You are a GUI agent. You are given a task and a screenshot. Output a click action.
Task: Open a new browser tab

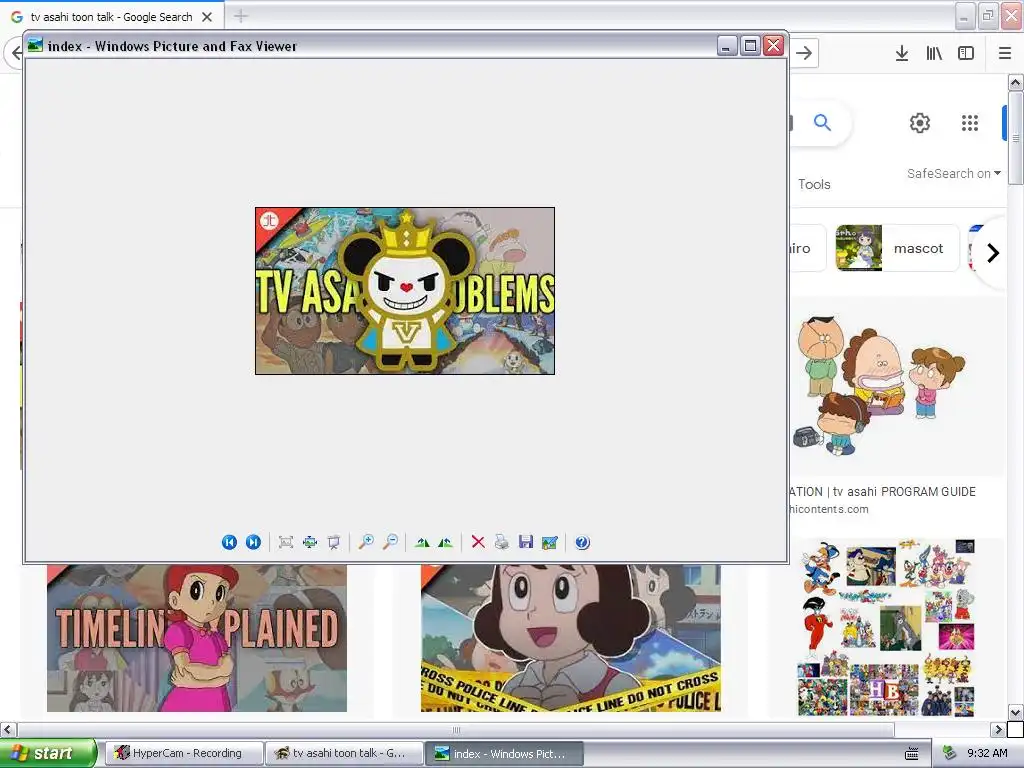click(240, 16)
